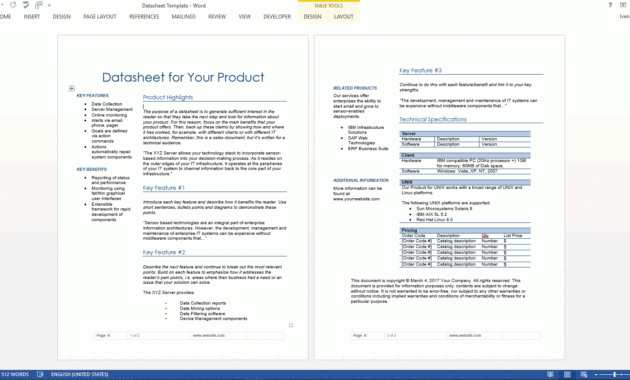This screenshot has height=380, width=630.
Task: Click www.website.com in page two footer
Action: 465,335
